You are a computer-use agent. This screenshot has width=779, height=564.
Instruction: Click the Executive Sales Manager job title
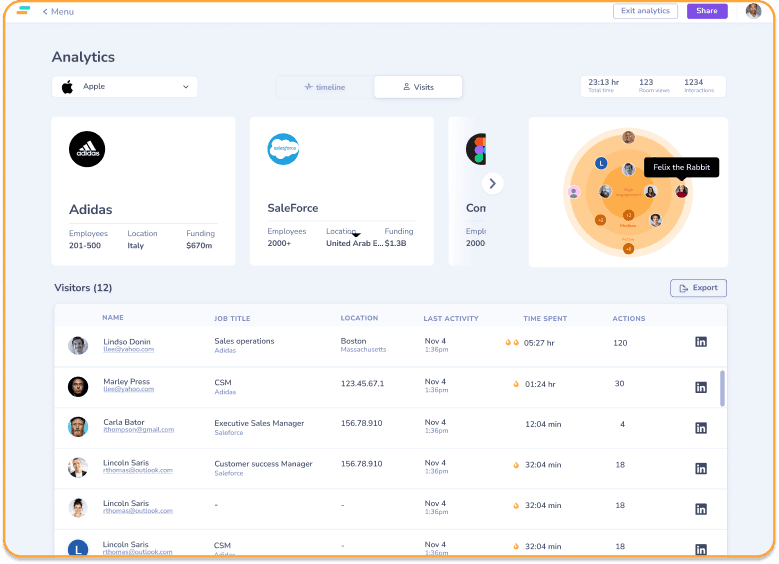[x=259, y=423]
